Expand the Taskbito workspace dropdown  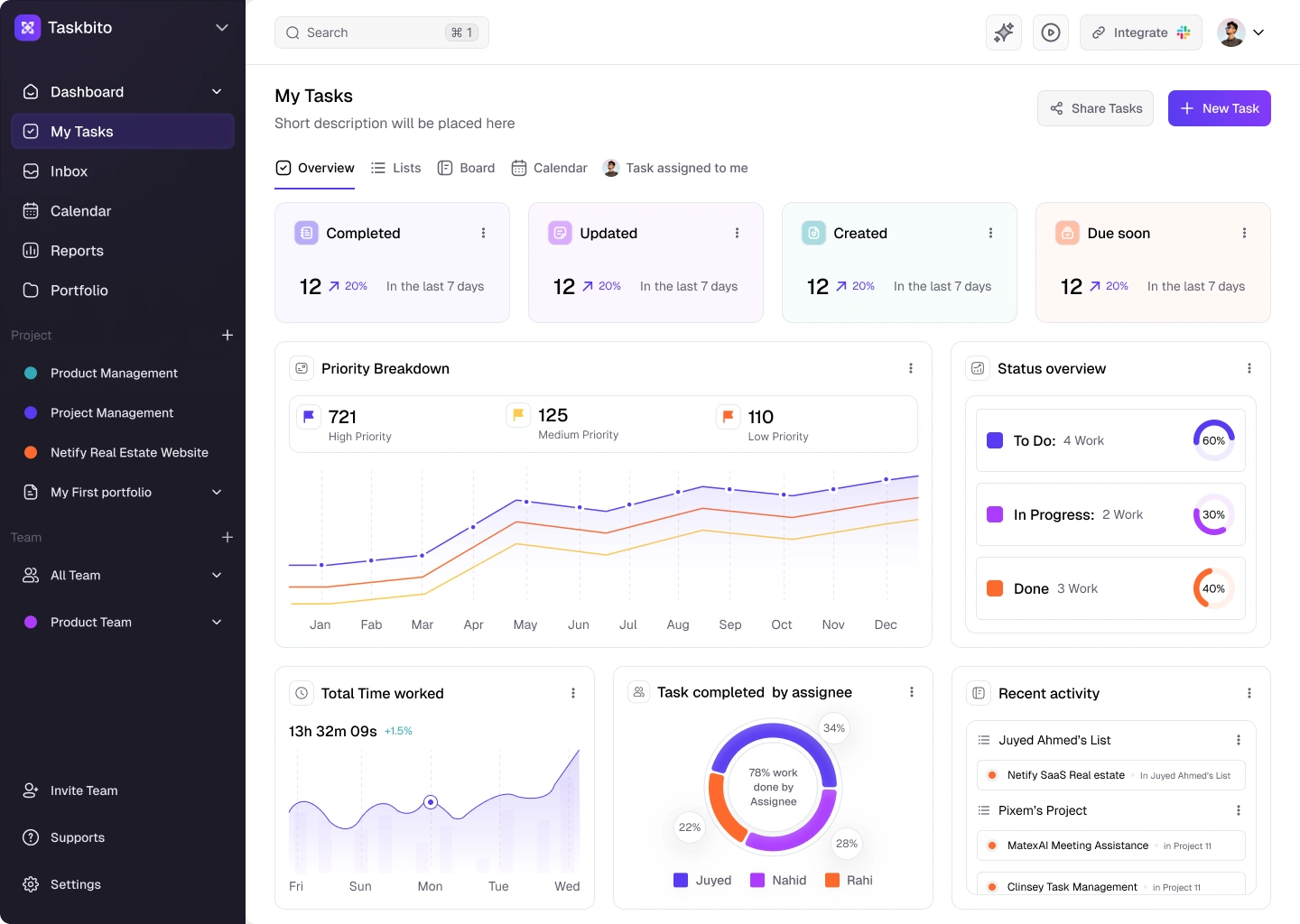pyautogui.click(x=222, y=28)
